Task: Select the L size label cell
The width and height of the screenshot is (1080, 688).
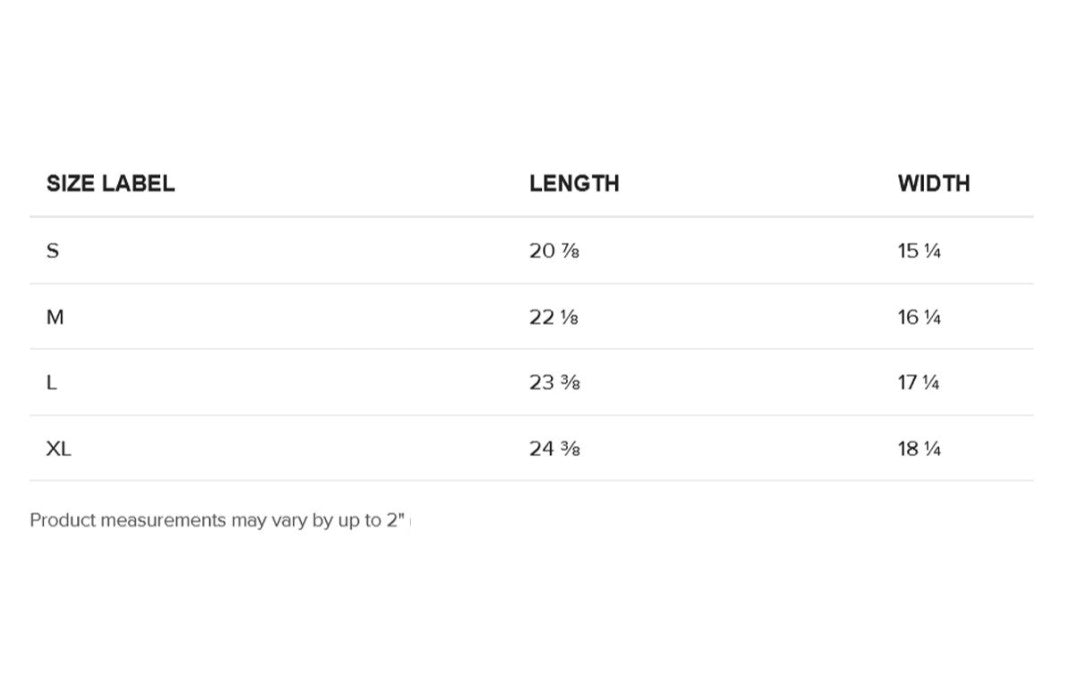Action: [x=52, y=383]
